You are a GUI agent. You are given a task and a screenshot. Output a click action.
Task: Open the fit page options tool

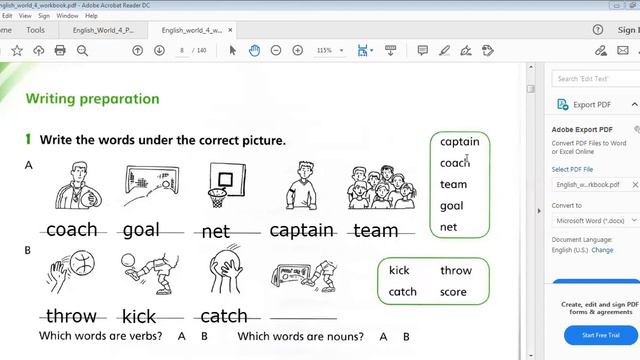(x=362, y=51)
